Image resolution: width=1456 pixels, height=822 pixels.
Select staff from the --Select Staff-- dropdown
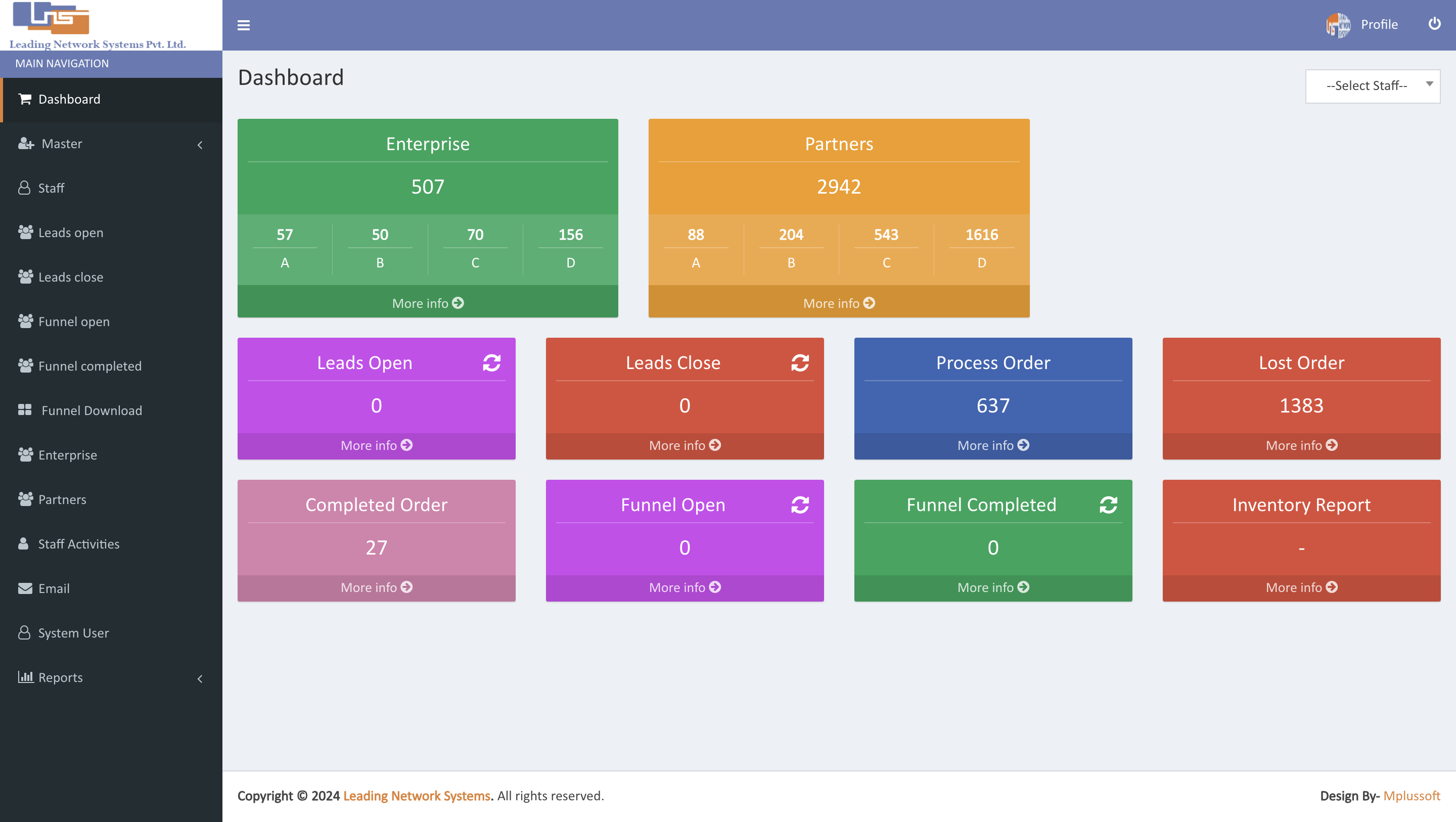click(1372, 84)
